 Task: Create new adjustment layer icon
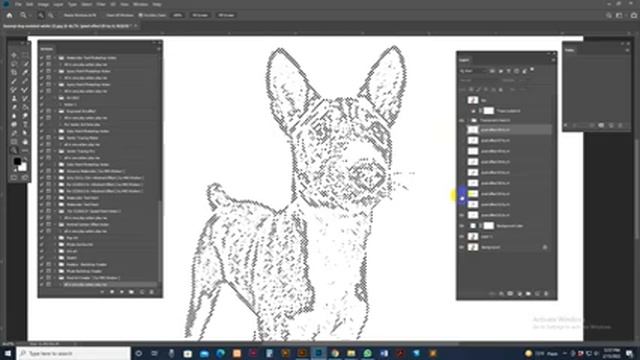pos(519,293)
